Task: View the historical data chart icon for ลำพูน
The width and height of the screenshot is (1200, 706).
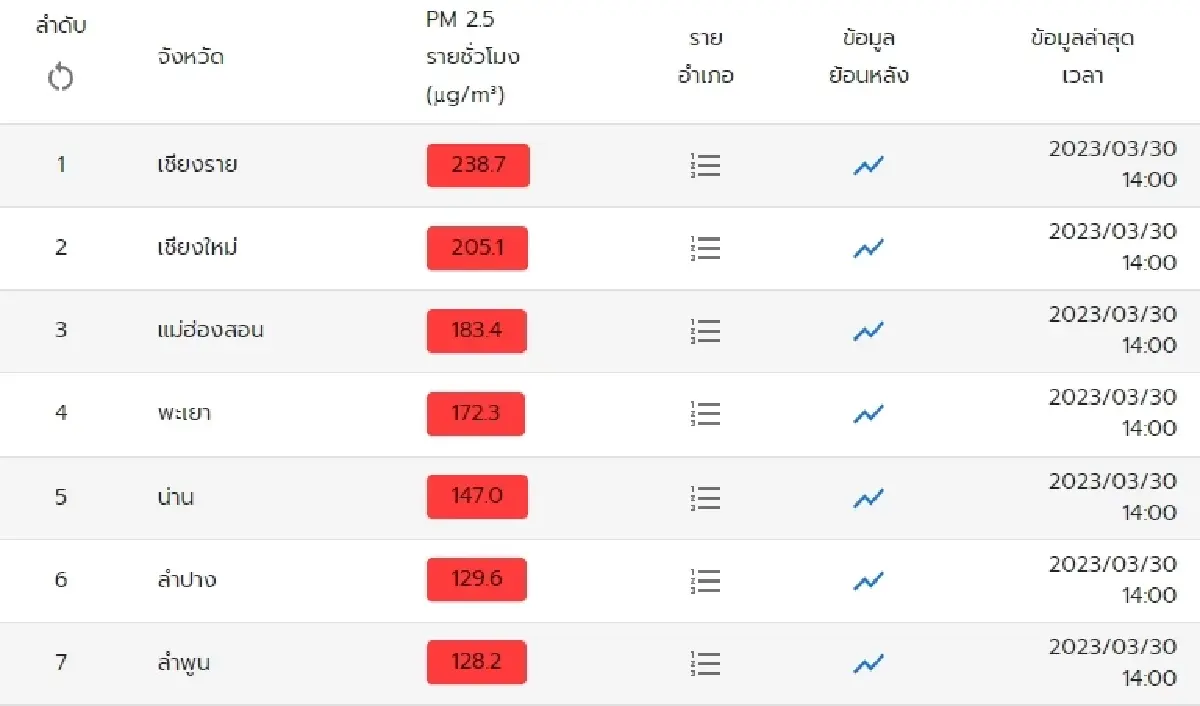Action: coord(869,662)
